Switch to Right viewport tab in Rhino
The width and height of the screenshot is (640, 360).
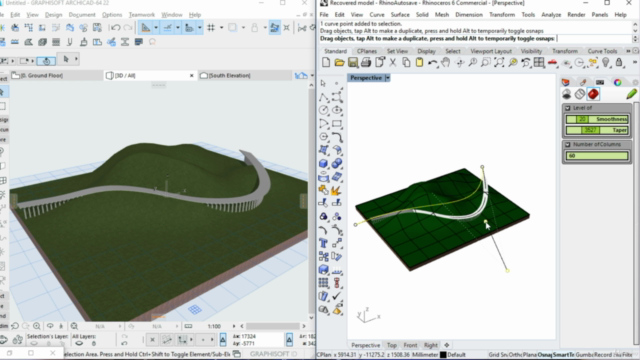pos(430,345)
